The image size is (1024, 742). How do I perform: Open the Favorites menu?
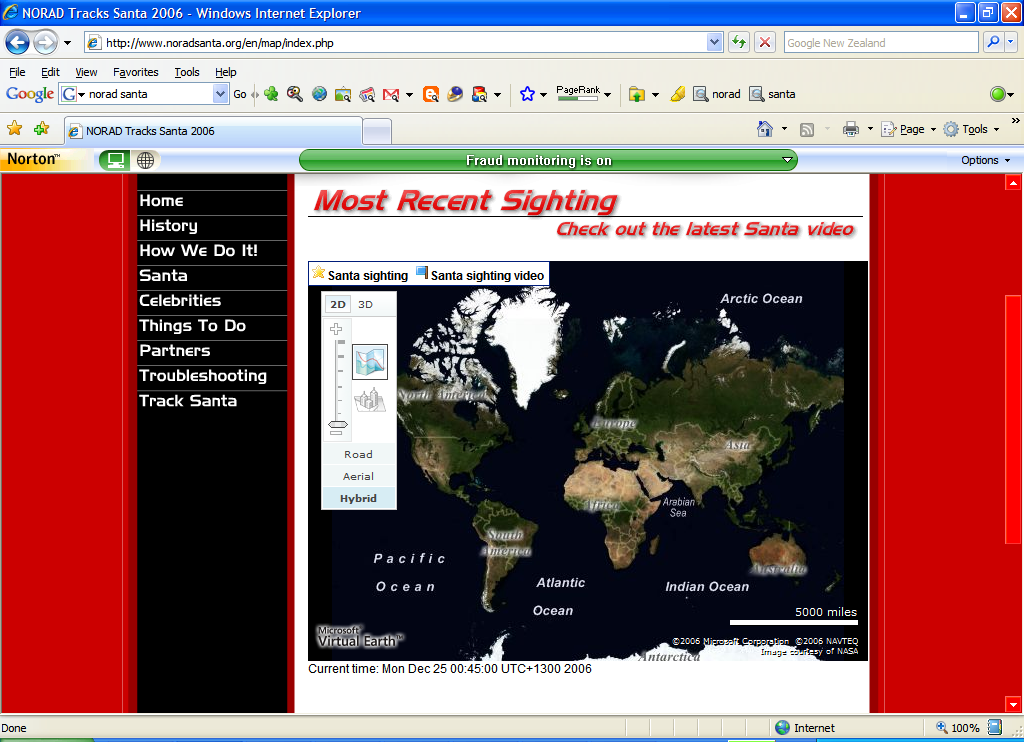135,72
